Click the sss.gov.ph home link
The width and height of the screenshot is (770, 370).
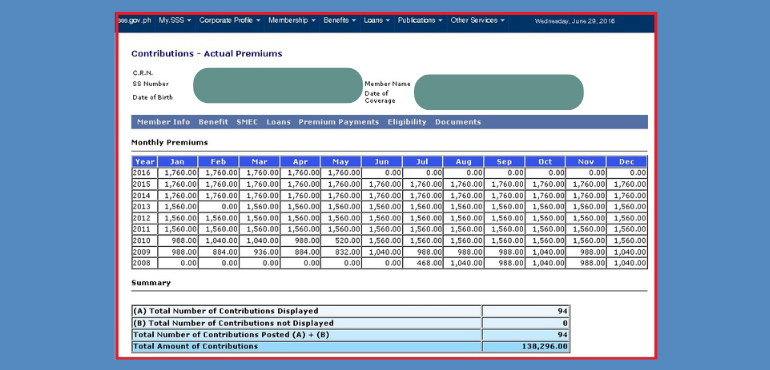pos(135,21)
